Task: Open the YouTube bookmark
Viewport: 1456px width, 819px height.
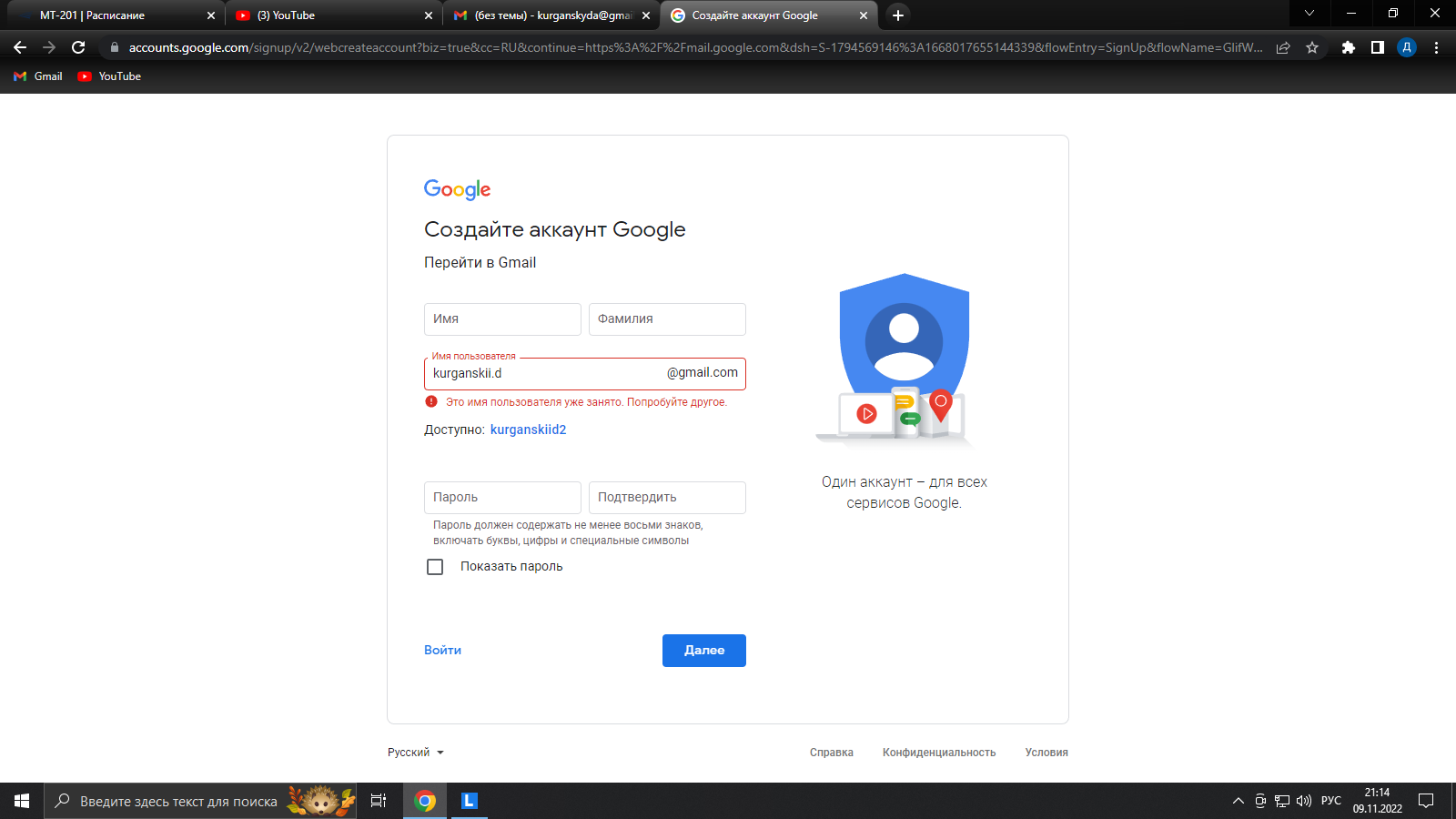Action: 109,76
